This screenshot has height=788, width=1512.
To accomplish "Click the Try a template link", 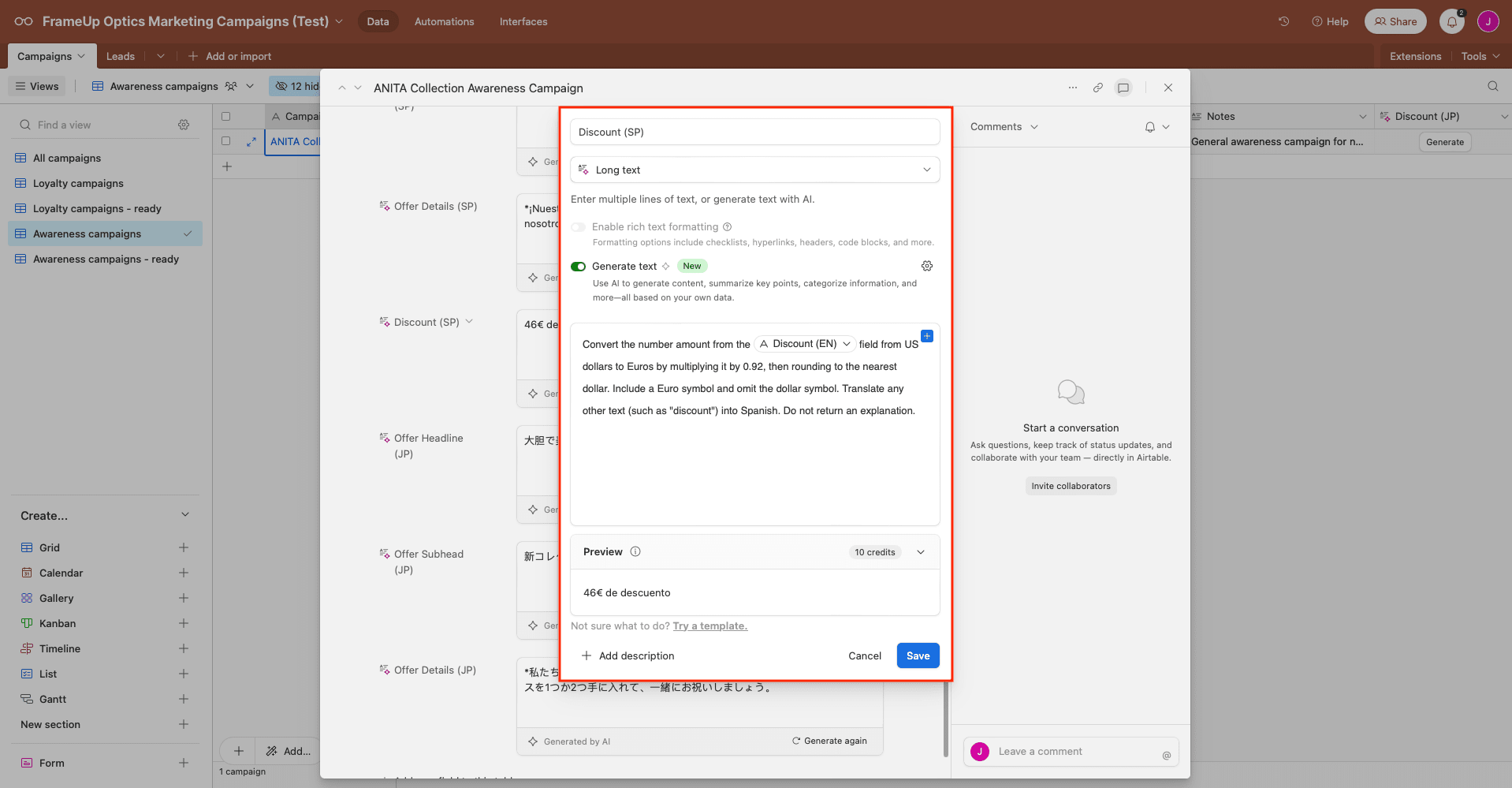I will click(709, 626).
